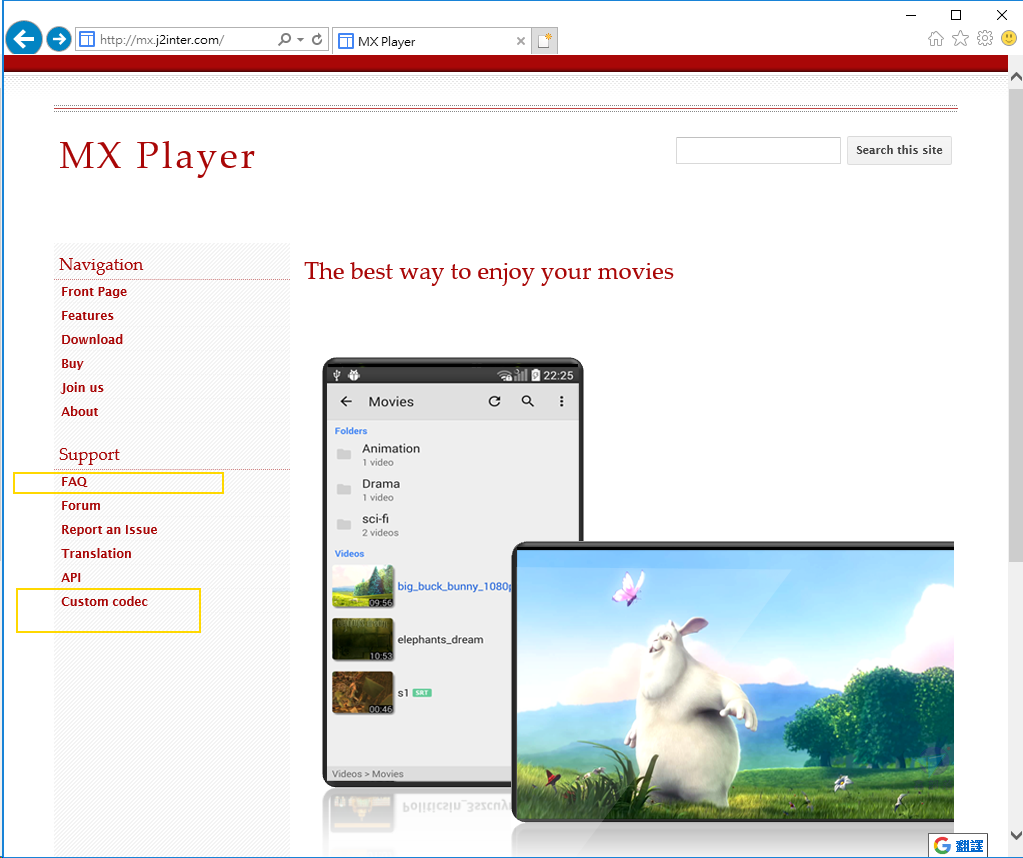Open the Forum support link
The image size is (1023, 858).
(81, 506)
